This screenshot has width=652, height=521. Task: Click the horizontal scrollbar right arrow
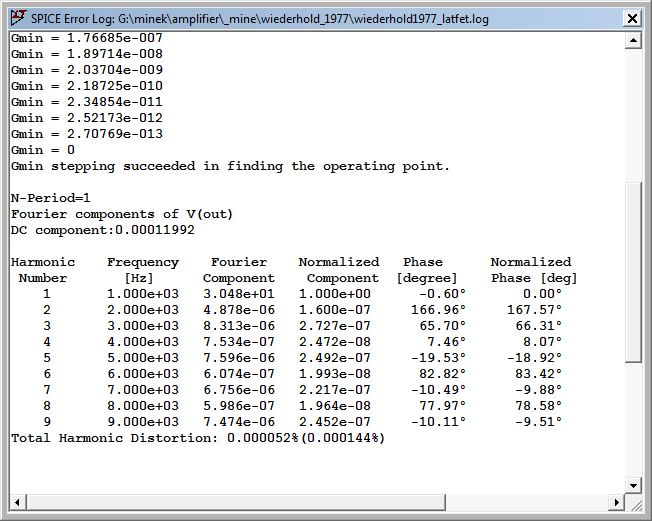(617, 502)
